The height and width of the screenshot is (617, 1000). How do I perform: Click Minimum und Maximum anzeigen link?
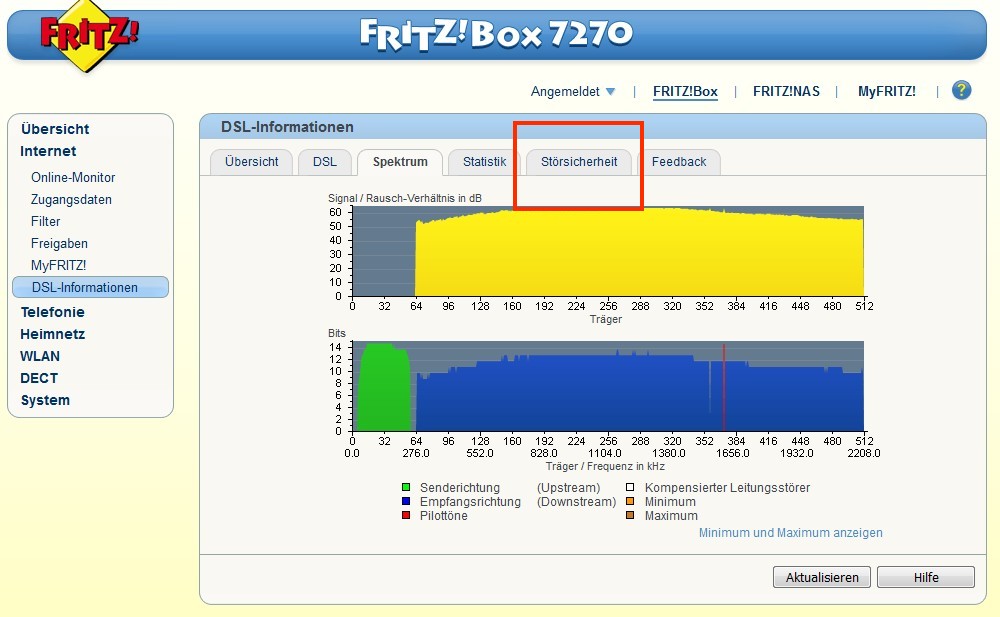point(790,533)
